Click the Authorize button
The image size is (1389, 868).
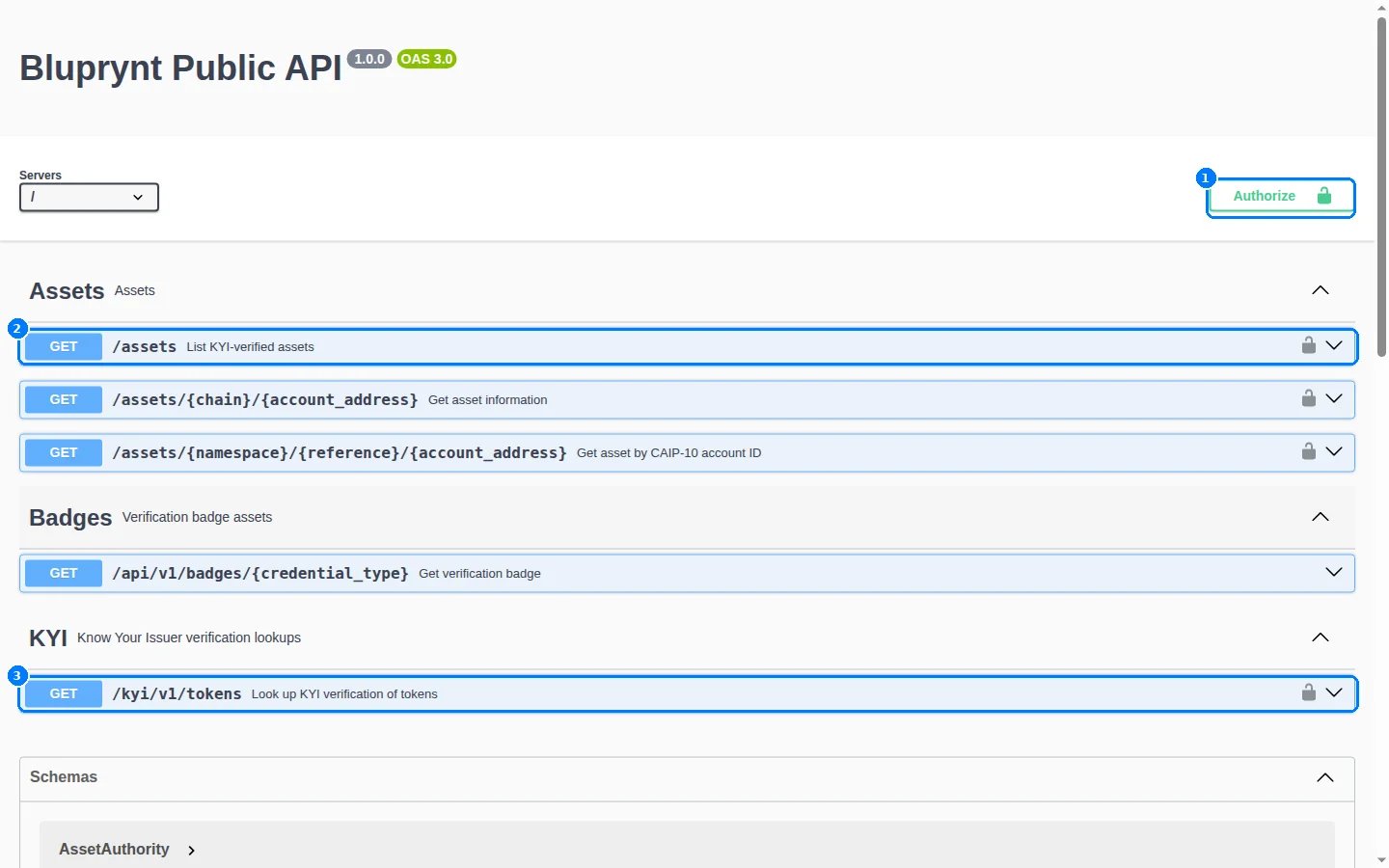click(1281, 197)
